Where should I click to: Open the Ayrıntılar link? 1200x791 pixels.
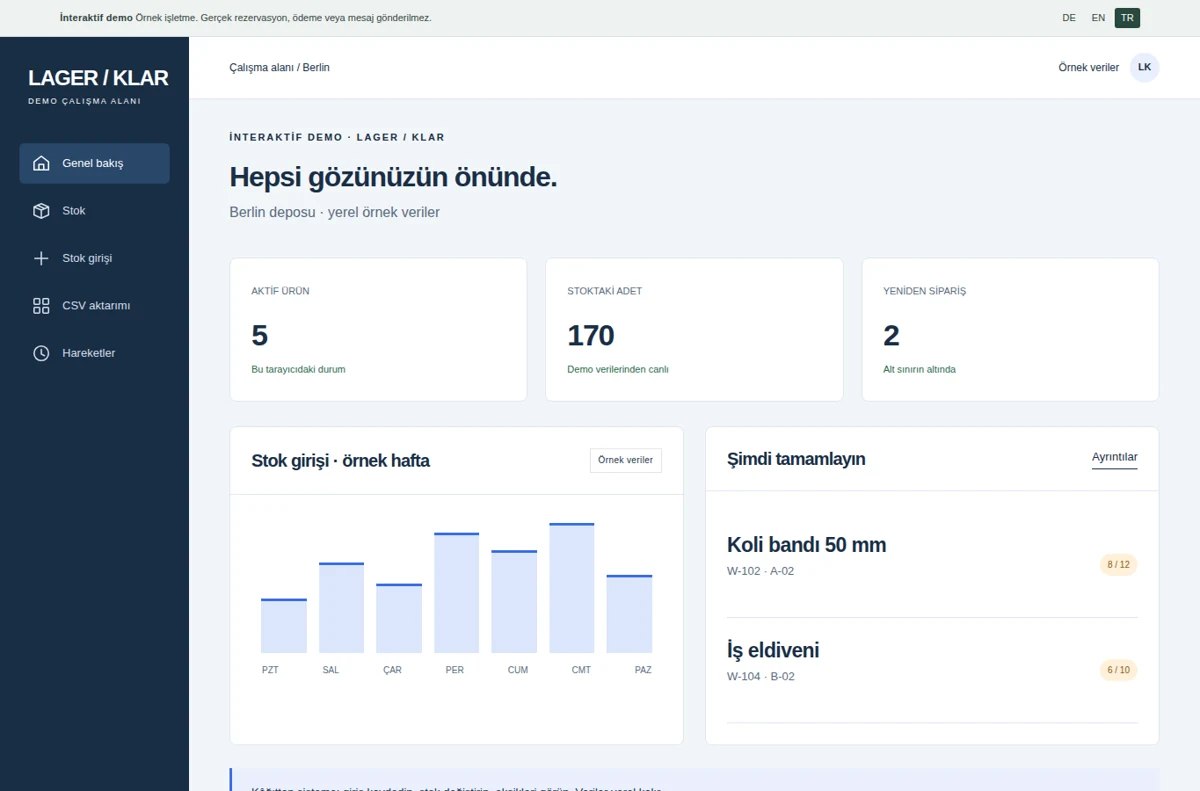point(1114,458)
